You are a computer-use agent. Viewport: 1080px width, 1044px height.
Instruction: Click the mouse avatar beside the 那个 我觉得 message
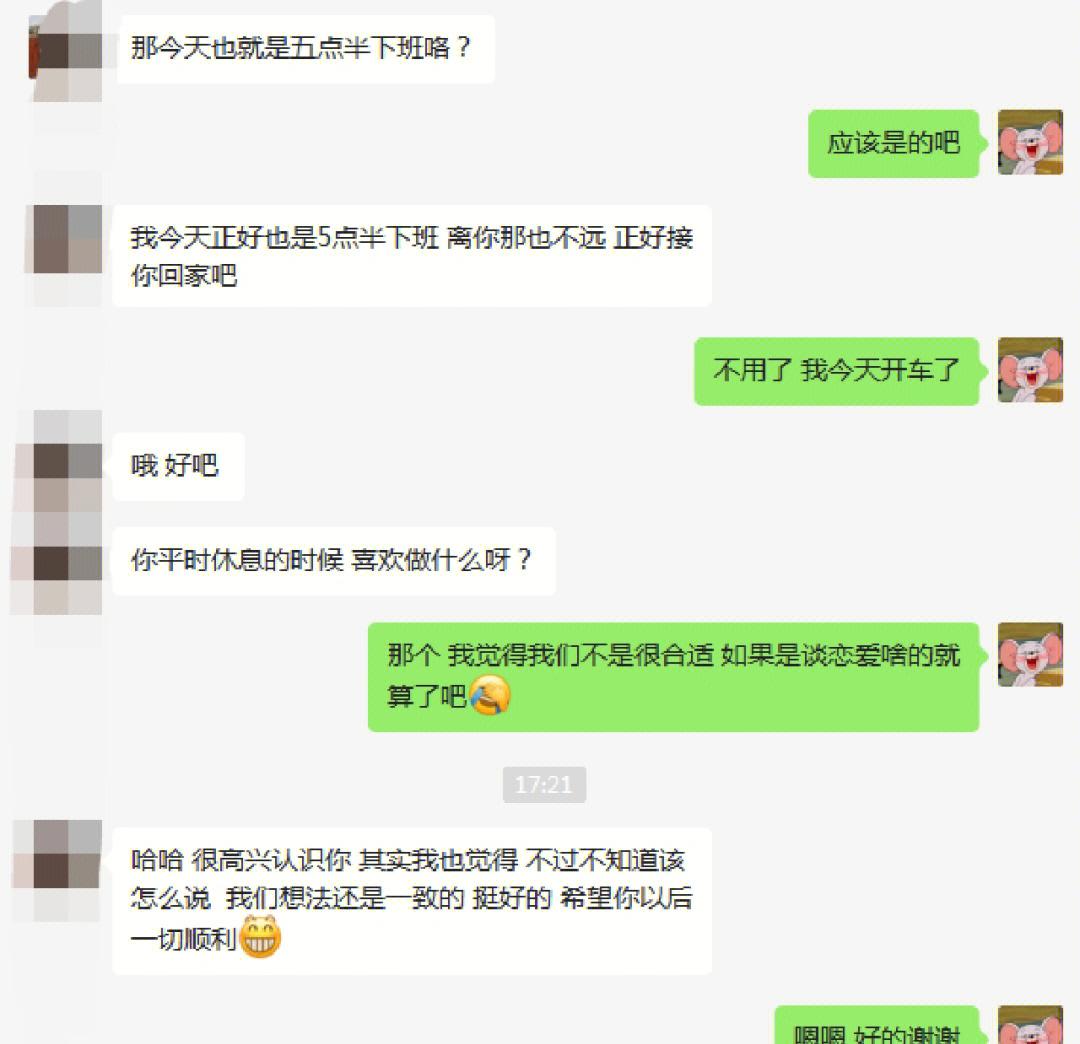coord(1030,654)
